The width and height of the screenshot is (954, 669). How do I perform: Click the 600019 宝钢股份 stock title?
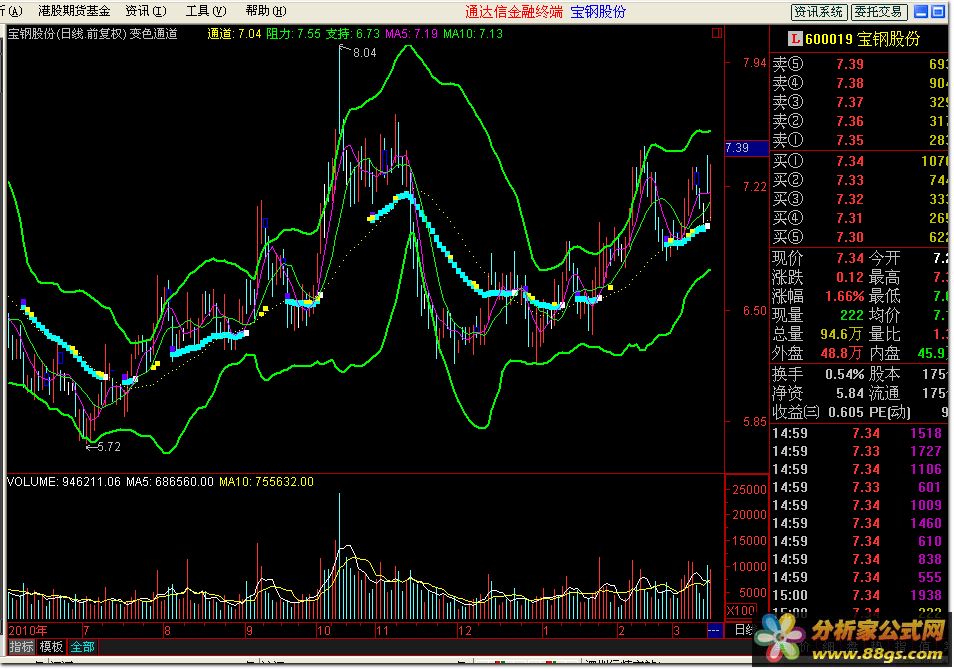click(862, 39)
